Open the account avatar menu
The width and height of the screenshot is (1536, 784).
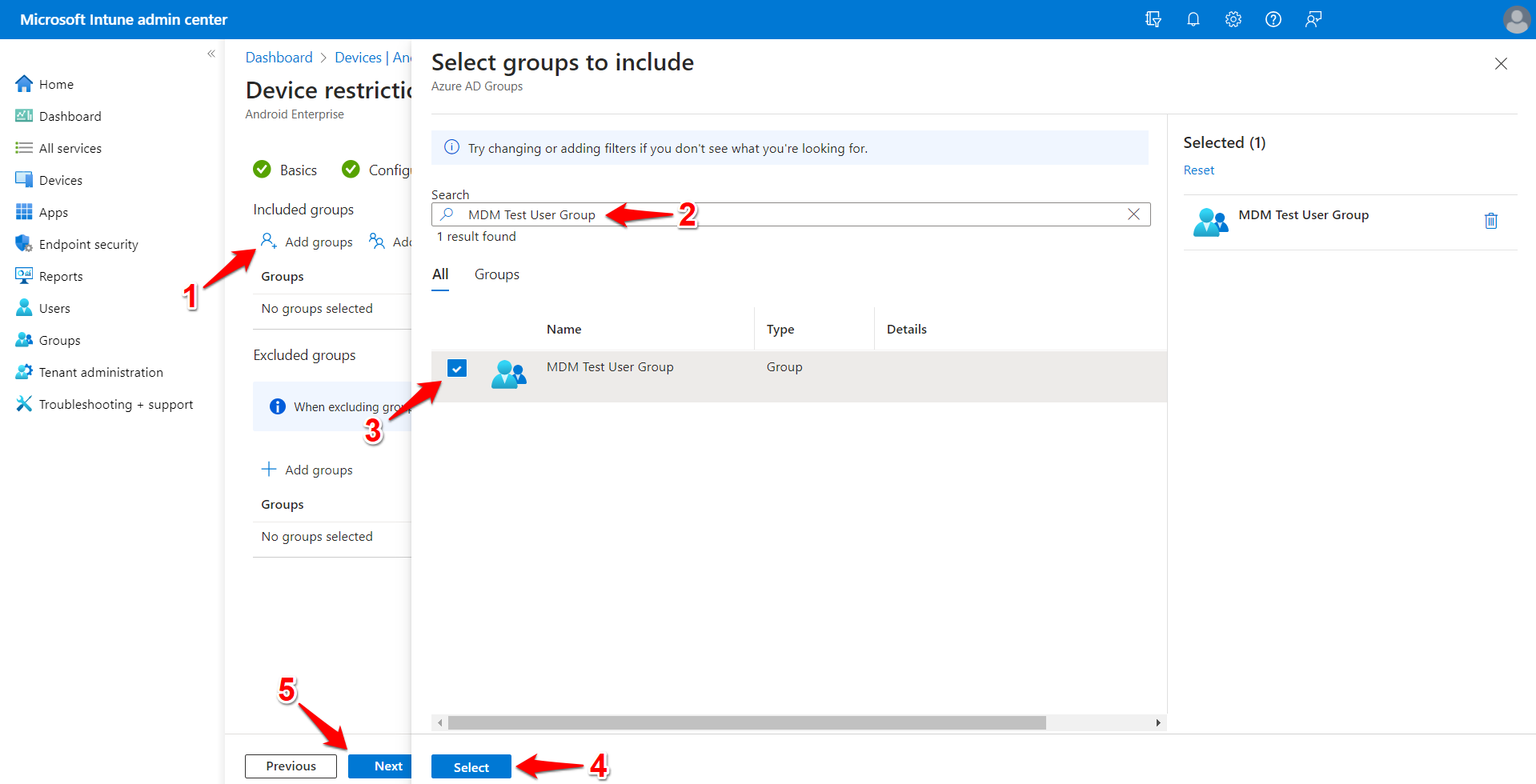[1516, 18]
